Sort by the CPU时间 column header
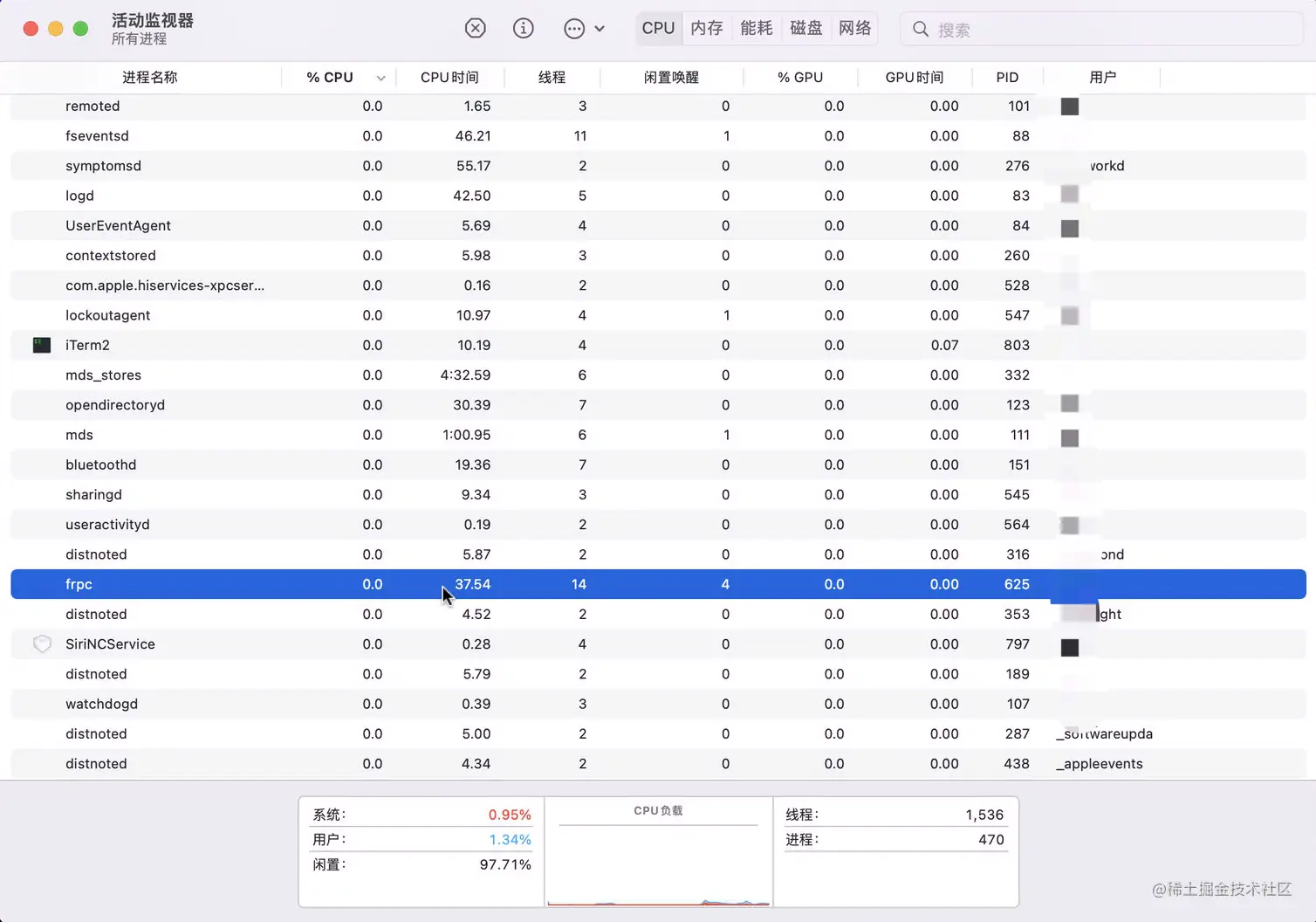 pyautogui.click(x=449, y=78)
